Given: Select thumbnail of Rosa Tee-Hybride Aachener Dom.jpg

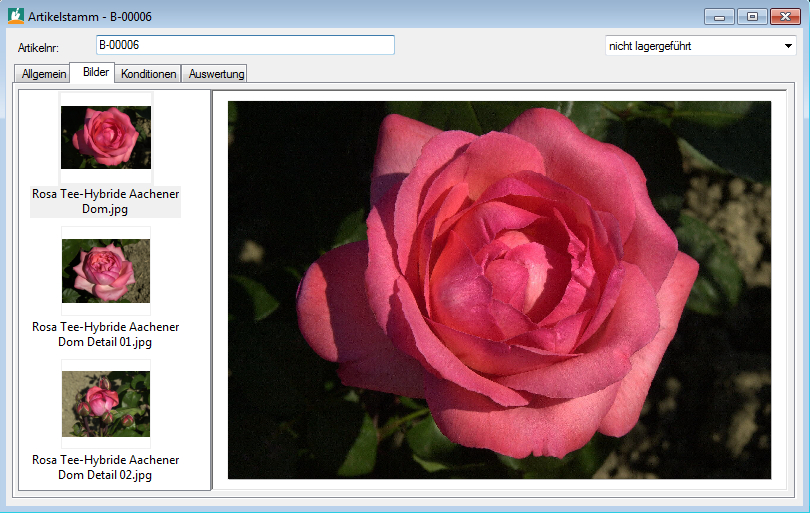Looking at the screenshot, I should [106, 137].
